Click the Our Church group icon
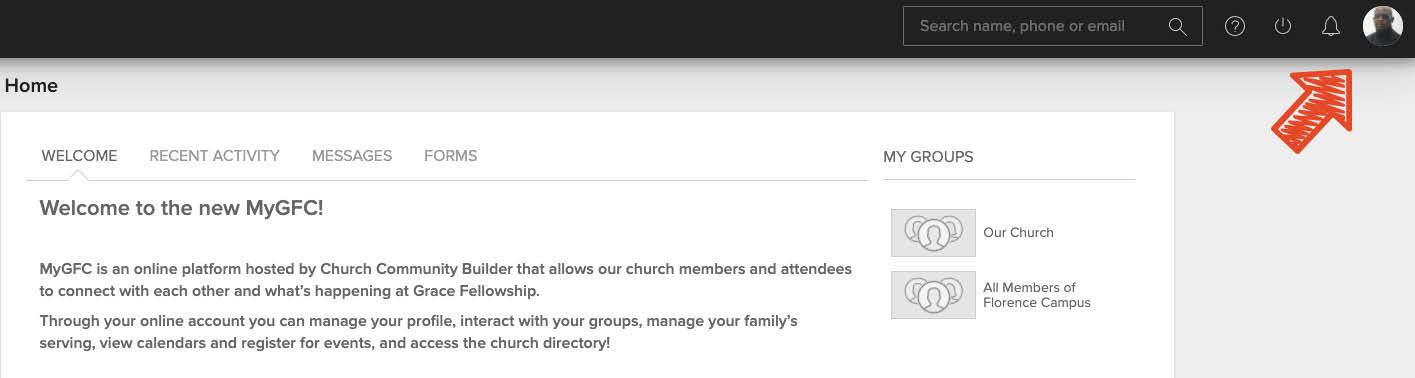 click(933, 233)
